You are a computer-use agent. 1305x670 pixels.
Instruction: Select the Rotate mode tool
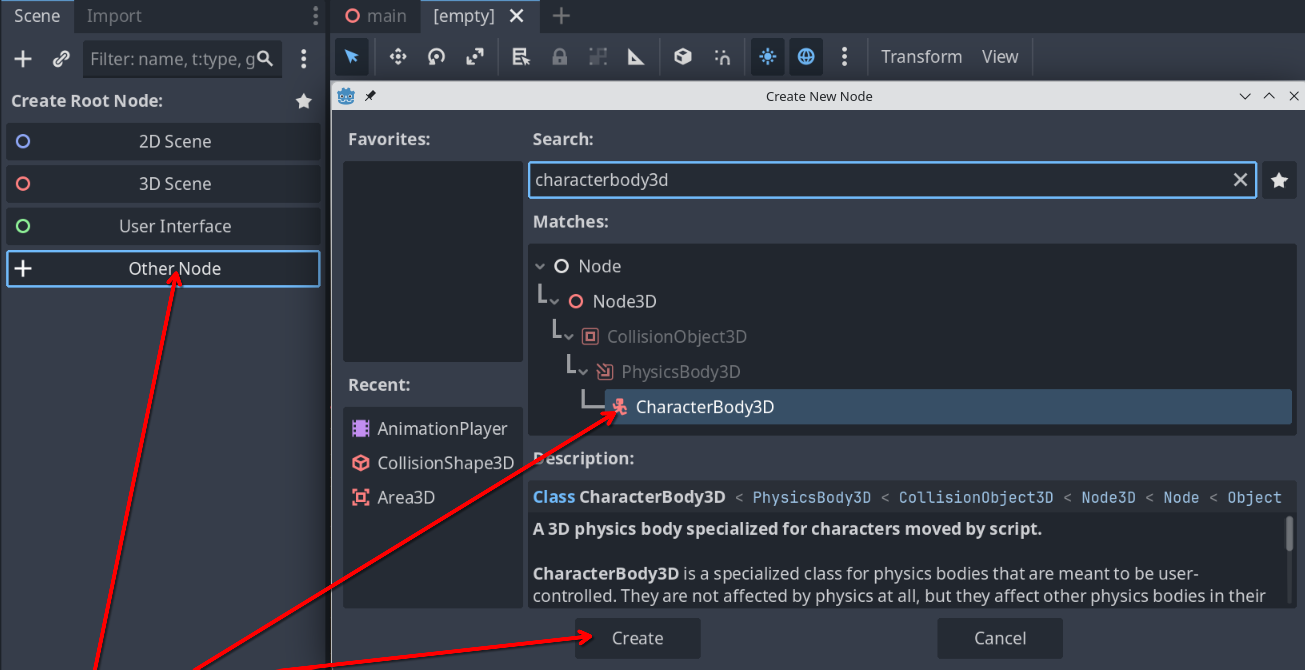coord(436,57)
